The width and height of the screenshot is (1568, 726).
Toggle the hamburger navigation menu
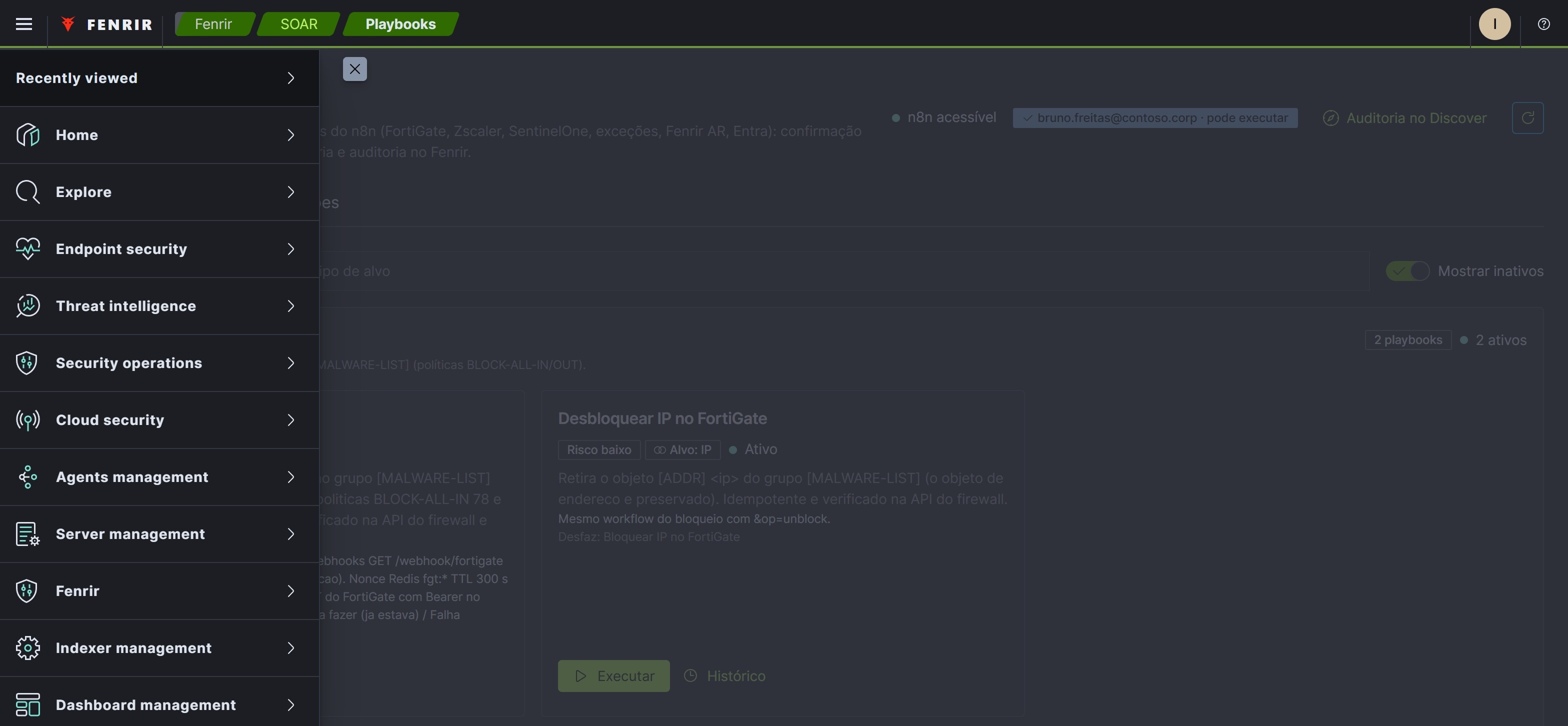coord(23,23)
